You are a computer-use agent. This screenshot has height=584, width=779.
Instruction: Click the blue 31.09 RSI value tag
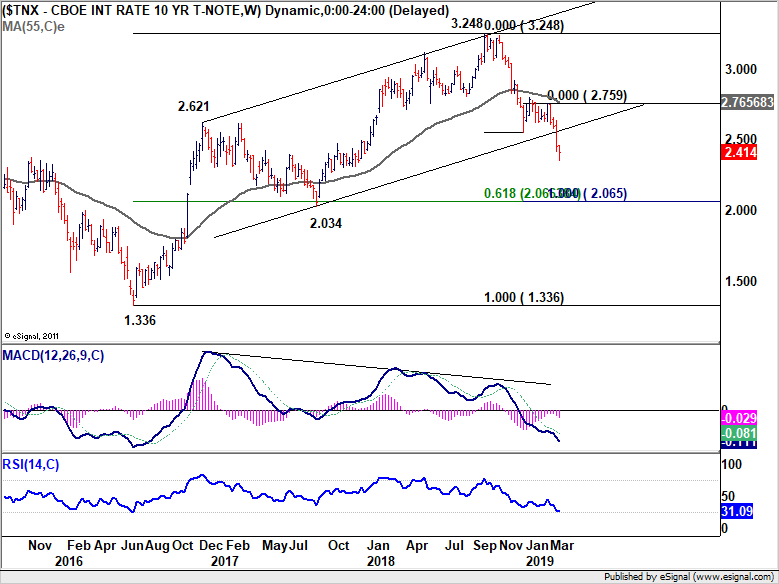click(737, 511)
